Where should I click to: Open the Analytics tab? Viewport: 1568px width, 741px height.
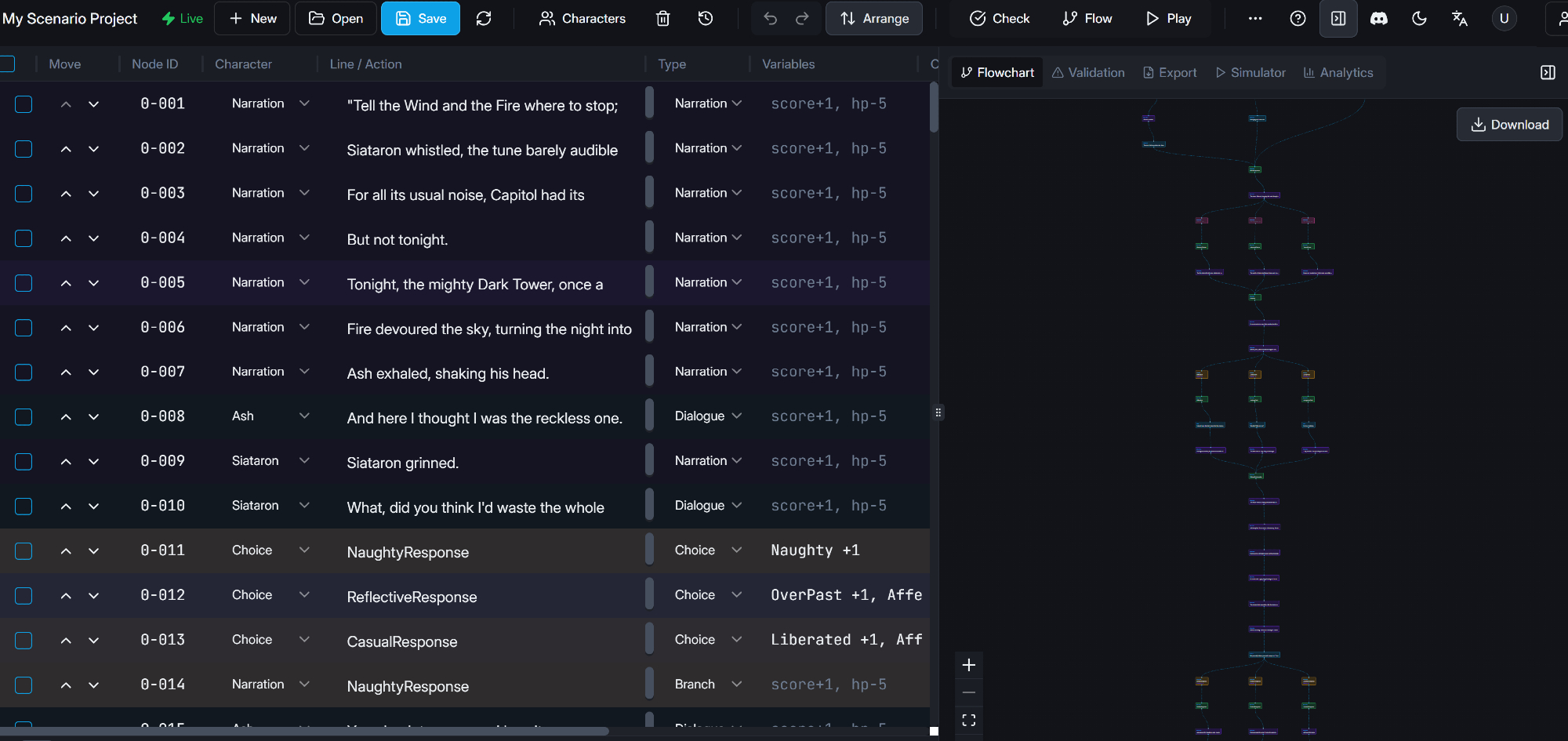pos(1338,73)
